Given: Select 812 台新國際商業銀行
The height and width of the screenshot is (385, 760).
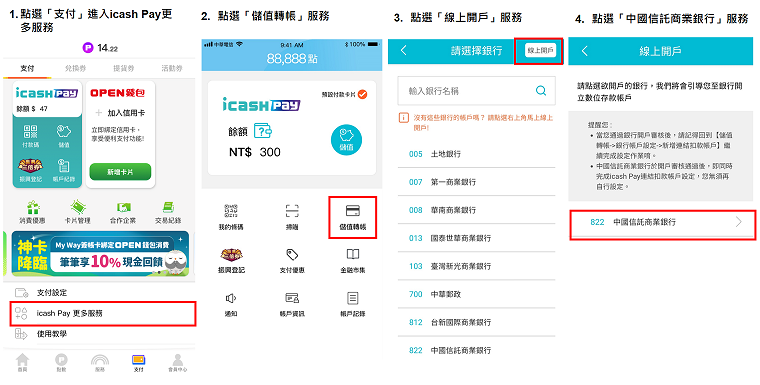Looking at the screenshot, I should coord(476,322).
